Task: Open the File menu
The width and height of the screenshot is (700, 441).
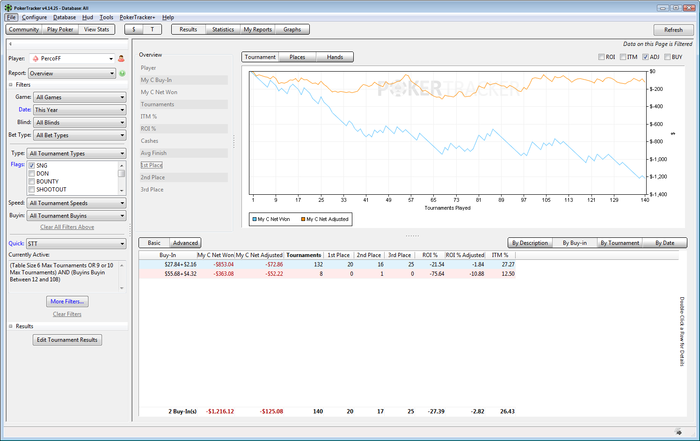Action: point(12,17)
